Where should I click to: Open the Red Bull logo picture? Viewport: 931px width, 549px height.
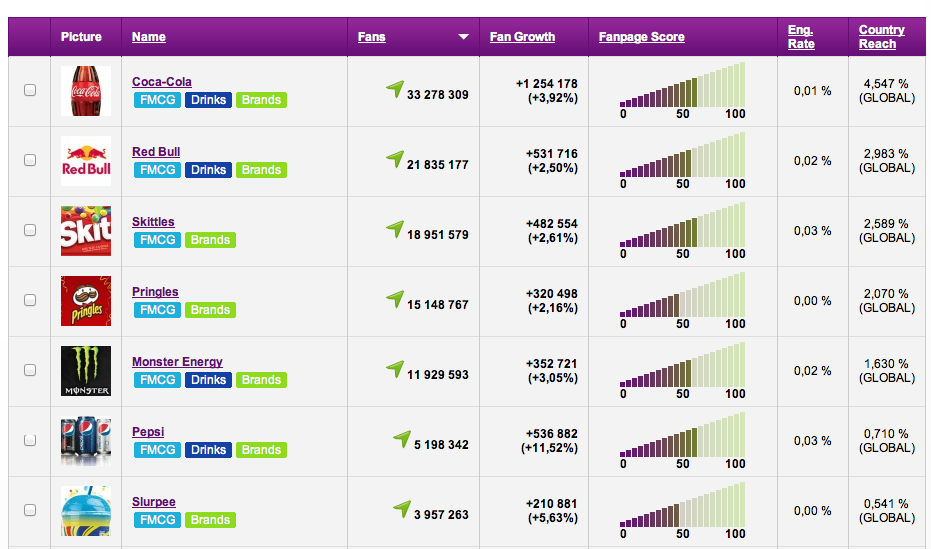pos(86,161)
